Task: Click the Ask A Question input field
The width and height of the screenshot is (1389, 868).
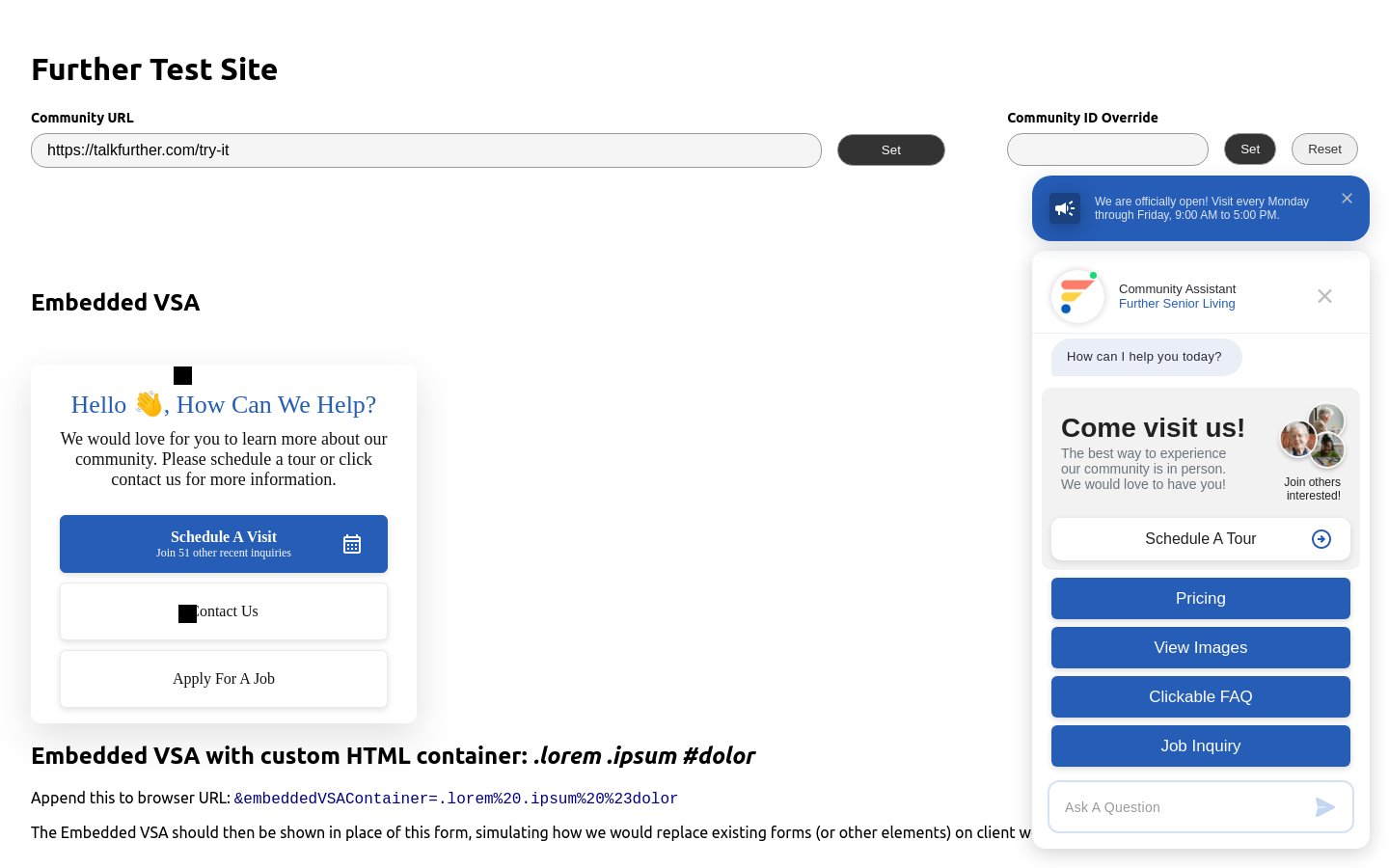Action: [x=1182, y=807]
